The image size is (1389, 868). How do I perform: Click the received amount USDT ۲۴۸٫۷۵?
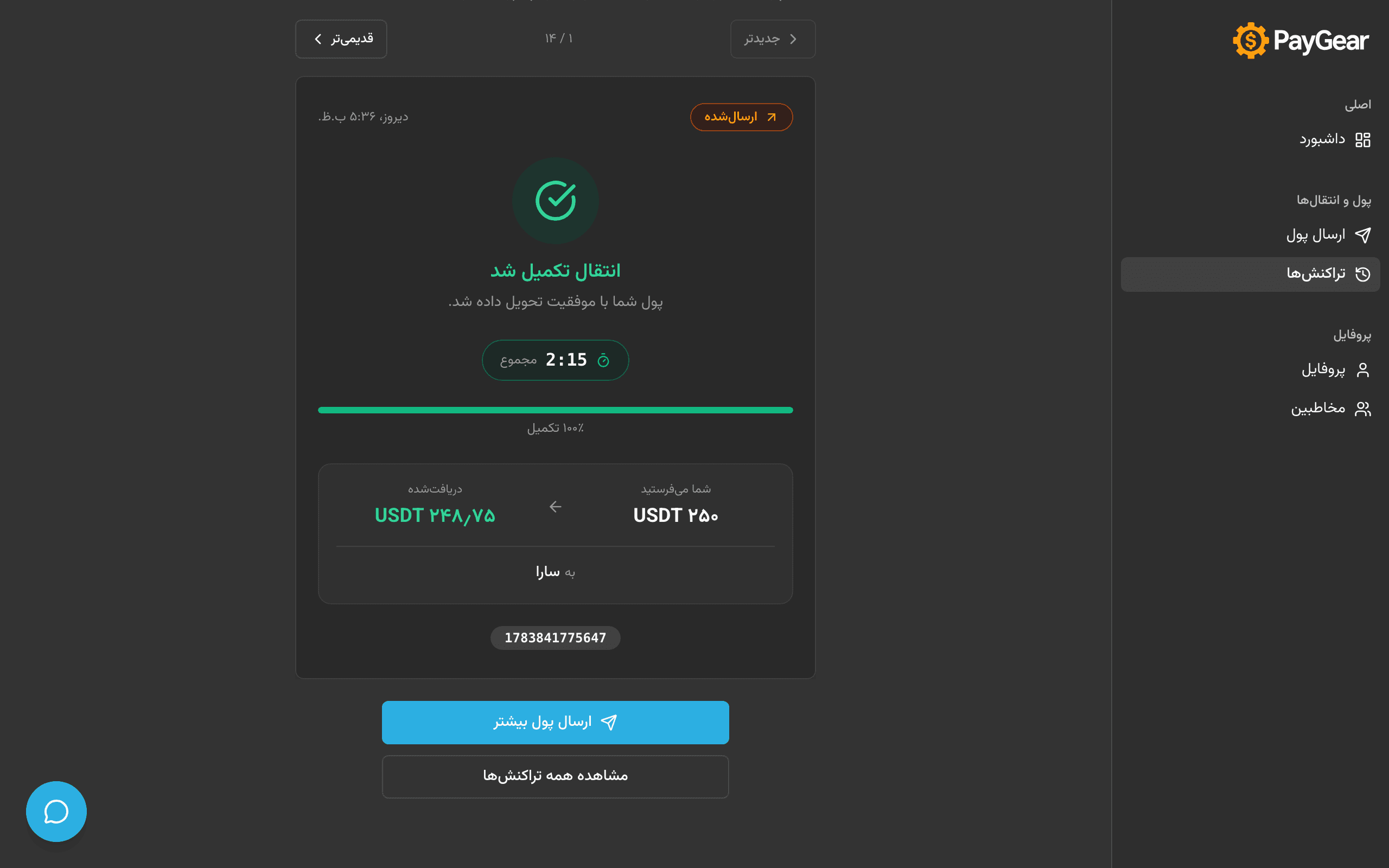point(435,515)
